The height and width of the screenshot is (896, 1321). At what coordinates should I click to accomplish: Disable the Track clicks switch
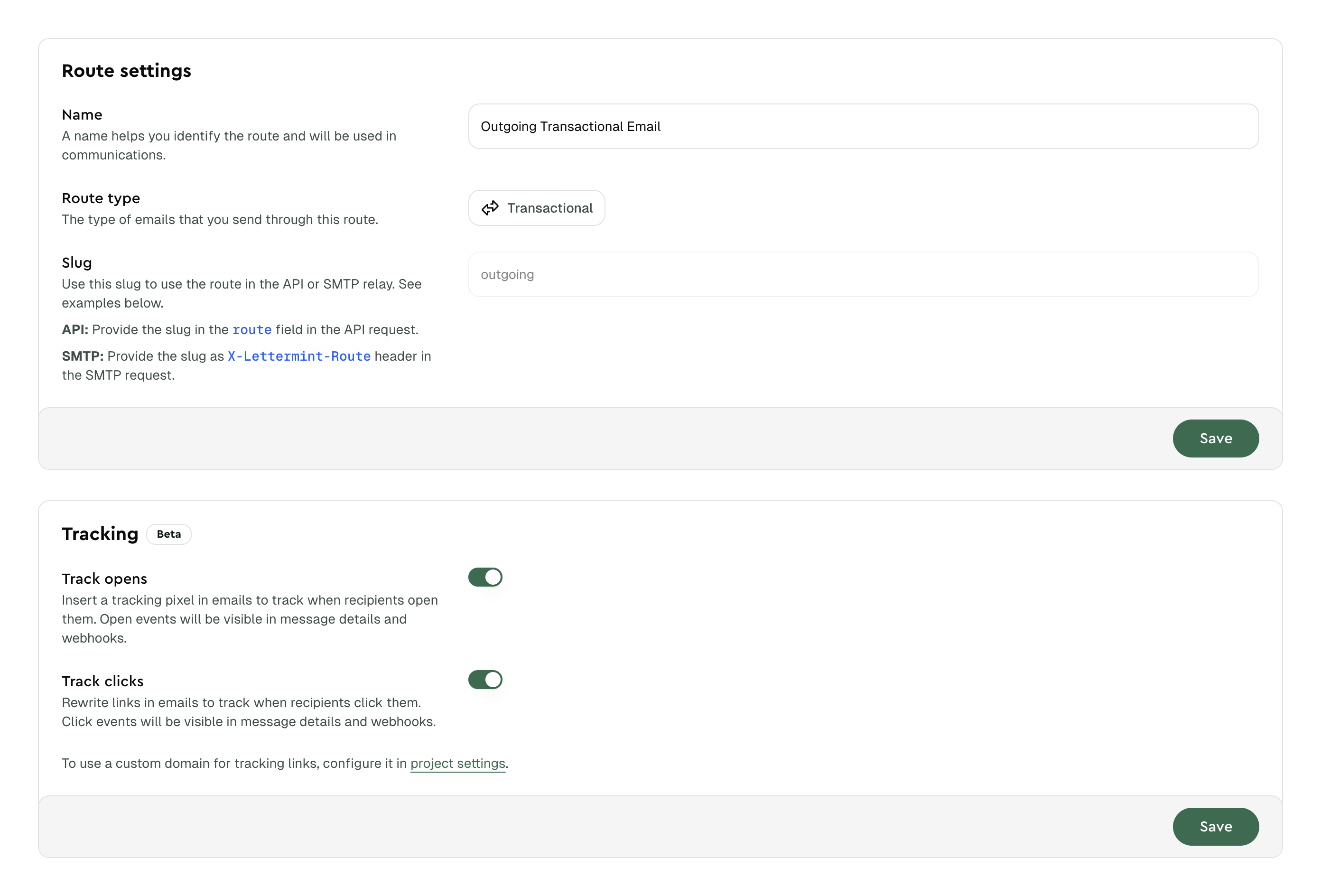click(485, 680)
